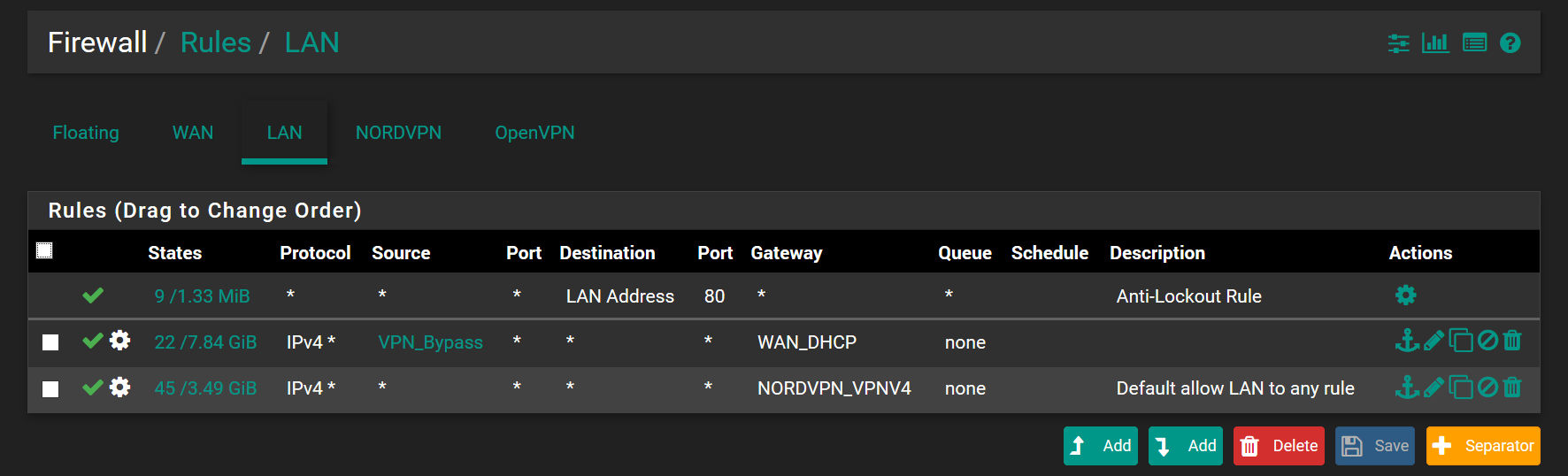
Task: Open the help icon in the header
Action: coord(1510,42)
